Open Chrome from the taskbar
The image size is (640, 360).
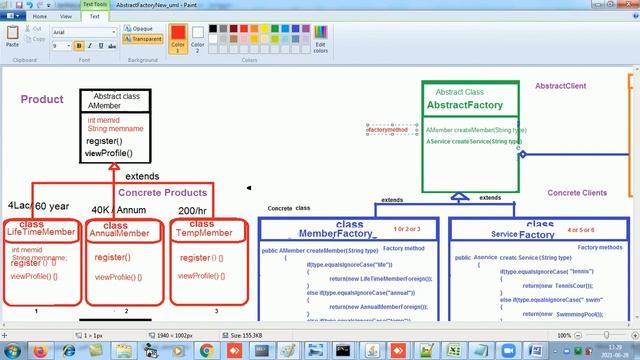point(207,351)
